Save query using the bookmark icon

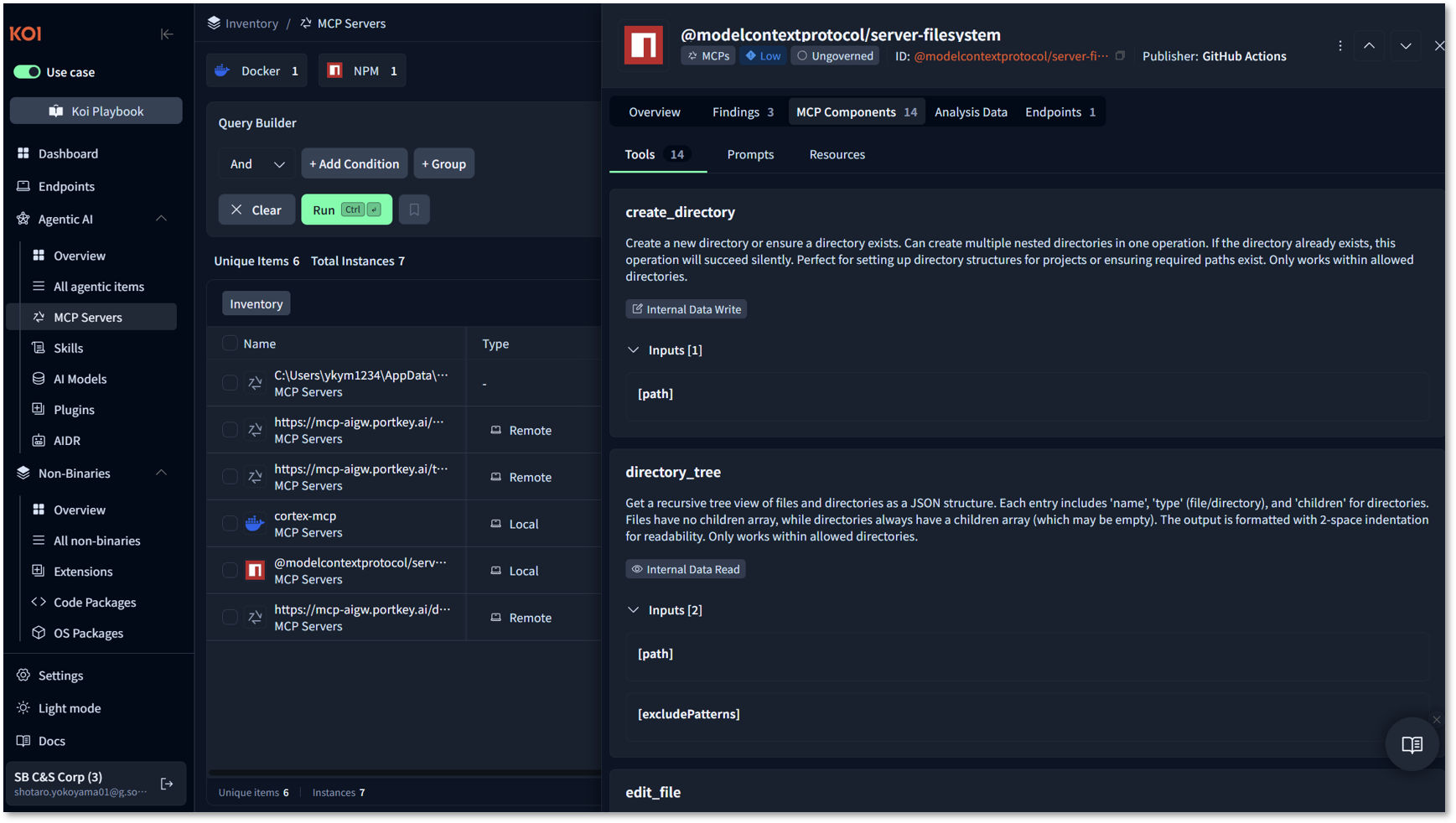pos(414,210)
